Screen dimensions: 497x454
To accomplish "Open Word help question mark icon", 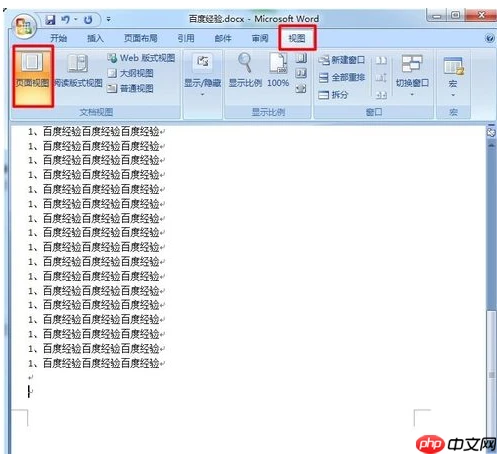I will click(x=490, y=38).
